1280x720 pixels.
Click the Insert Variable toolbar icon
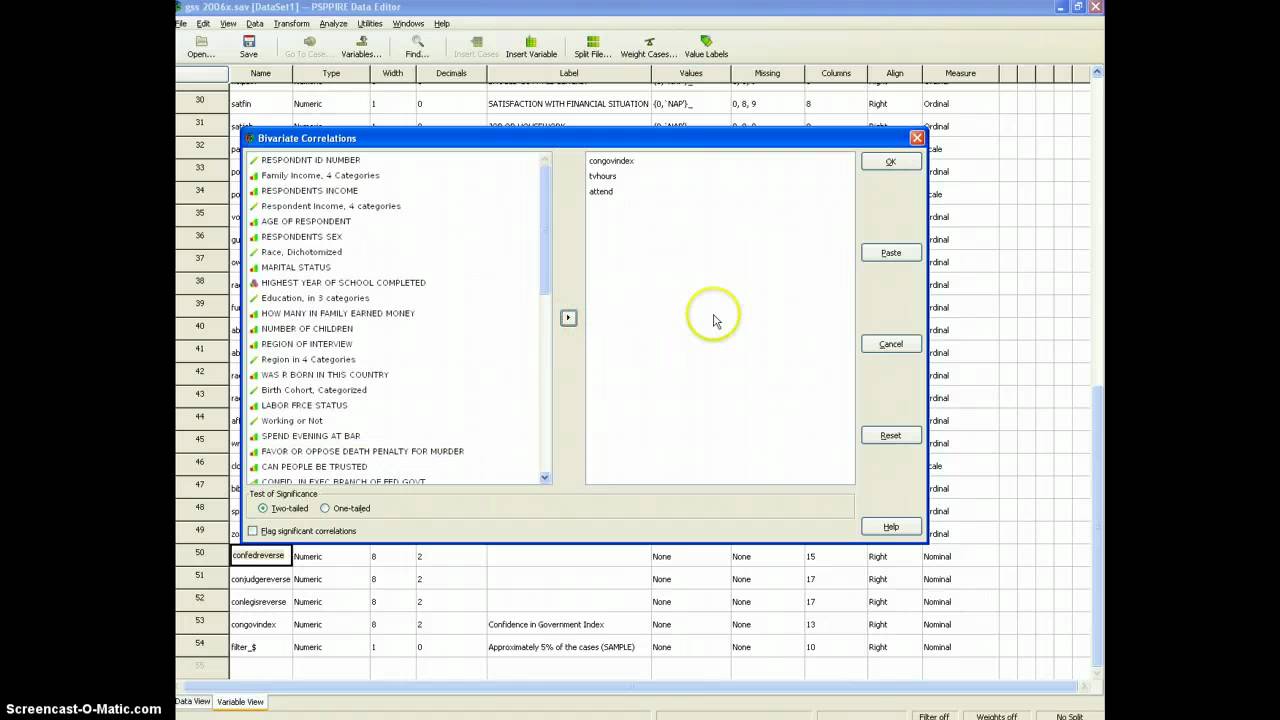pyautogui.click(x=531, y=47)
